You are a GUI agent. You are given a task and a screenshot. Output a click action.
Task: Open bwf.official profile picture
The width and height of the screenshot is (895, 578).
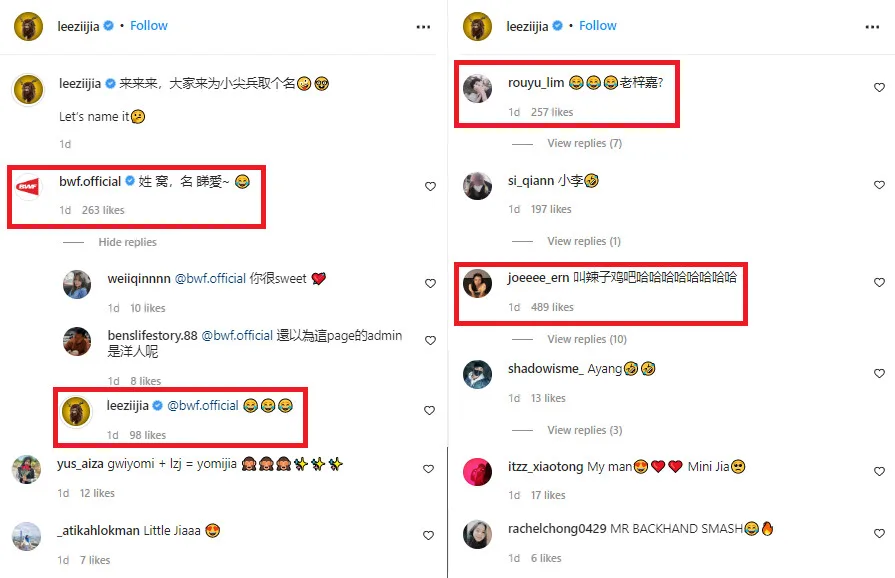pyautogui.click(x=28, y=187)
